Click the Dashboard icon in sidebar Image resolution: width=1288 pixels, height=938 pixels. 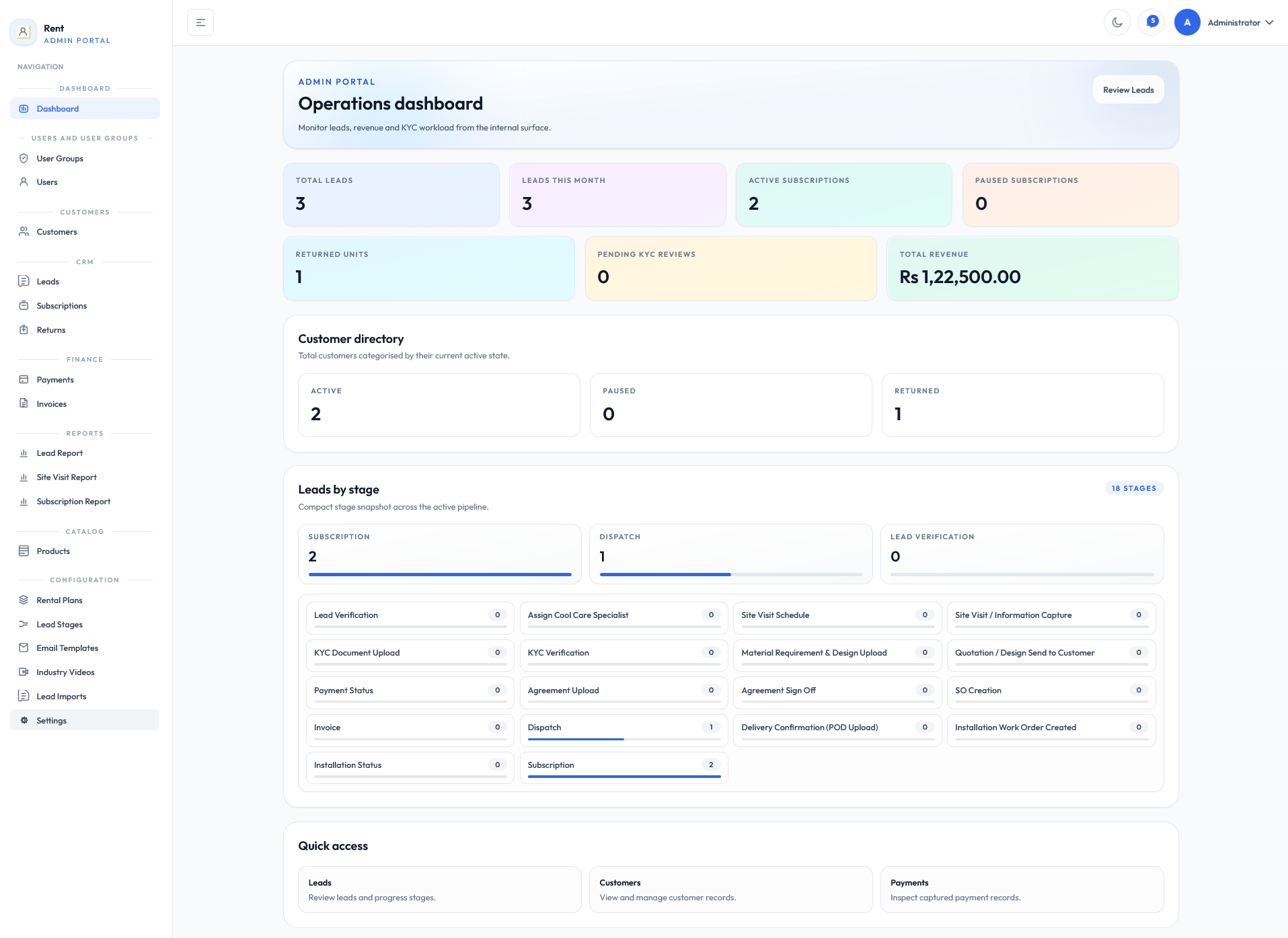coord(24,109)
